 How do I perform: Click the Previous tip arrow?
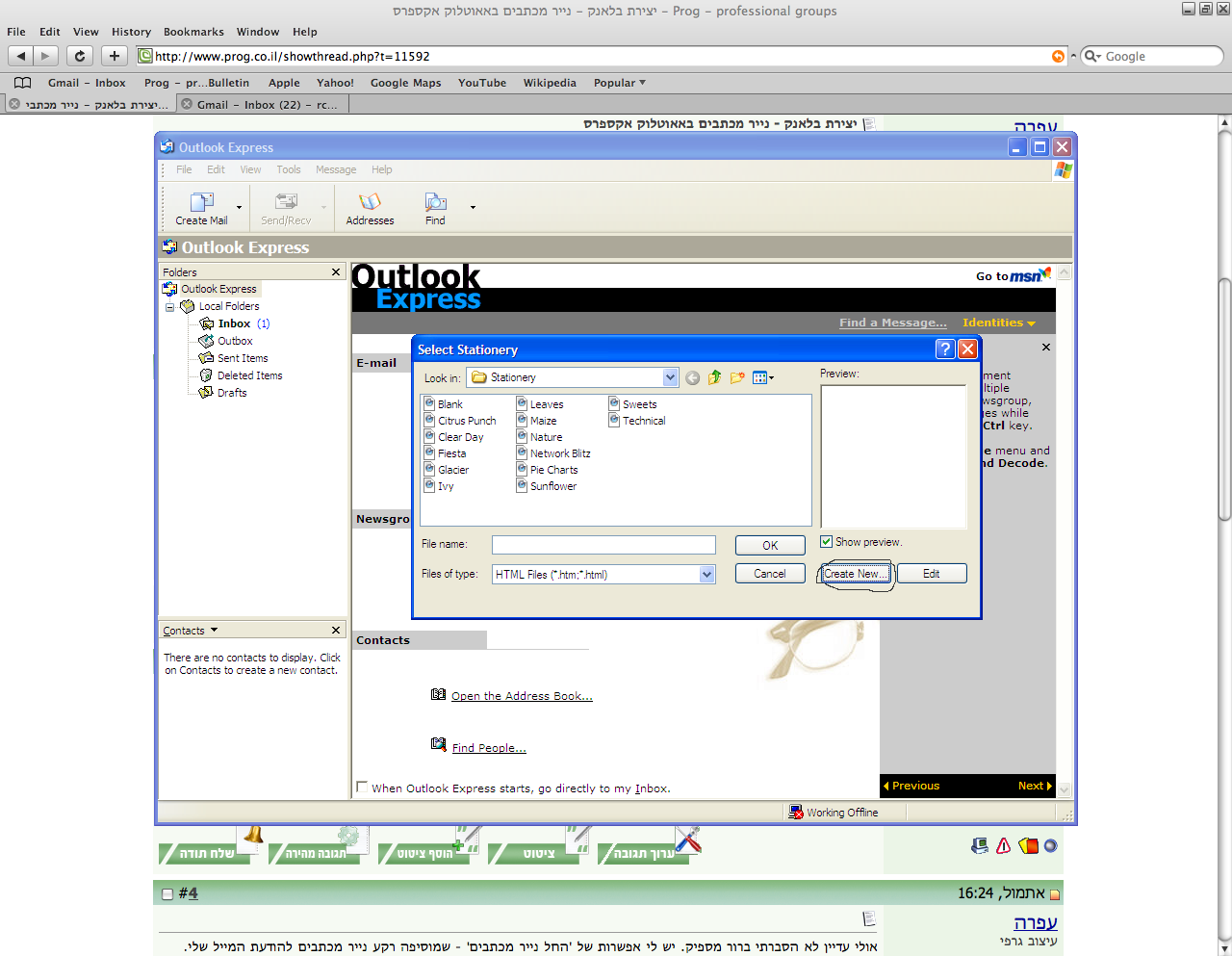[911, 786]
